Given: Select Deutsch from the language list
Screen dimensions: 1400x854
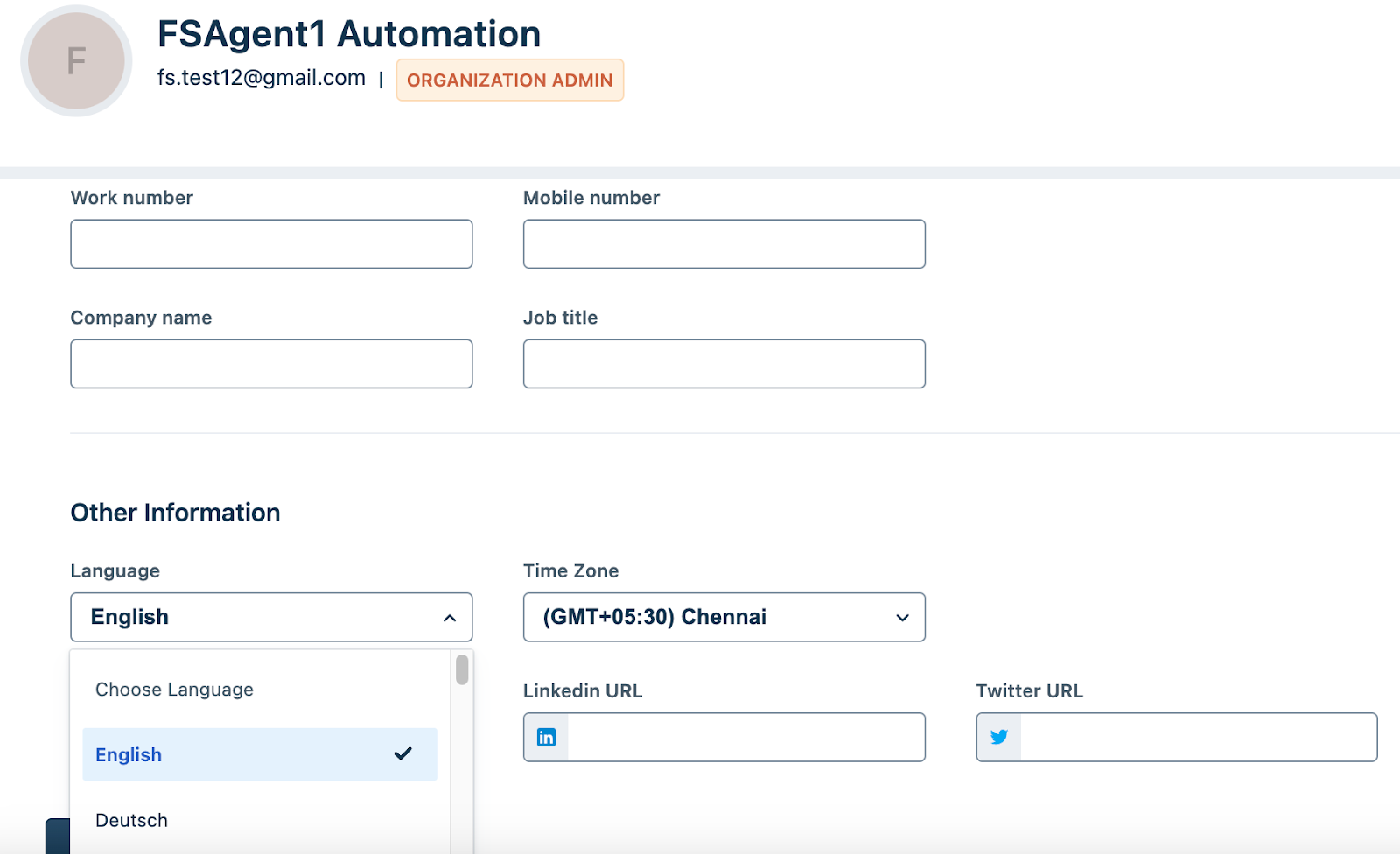Looking at the screenshot, I should 132,820.
